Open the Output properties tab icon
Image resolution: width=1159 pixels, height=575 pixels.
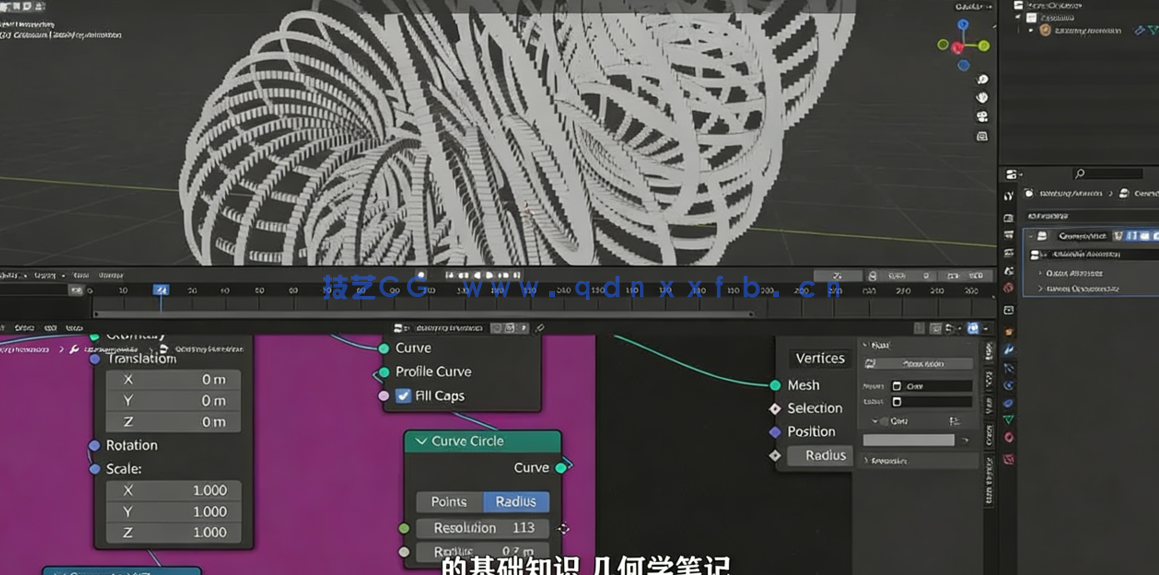tap(1009, 235)
